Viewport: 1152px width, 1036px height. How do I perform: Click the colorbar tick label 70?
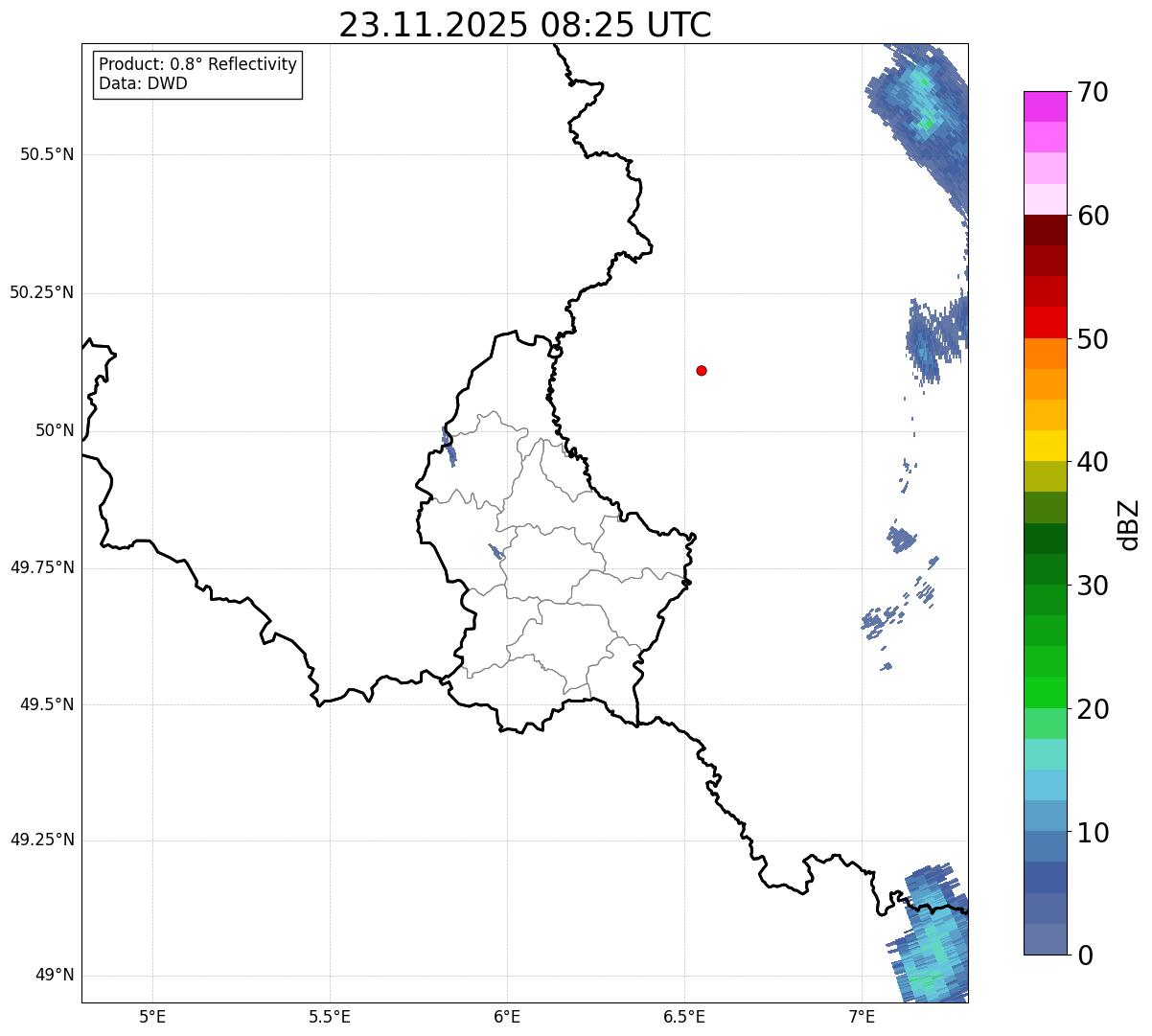[x=1093, y=93]
